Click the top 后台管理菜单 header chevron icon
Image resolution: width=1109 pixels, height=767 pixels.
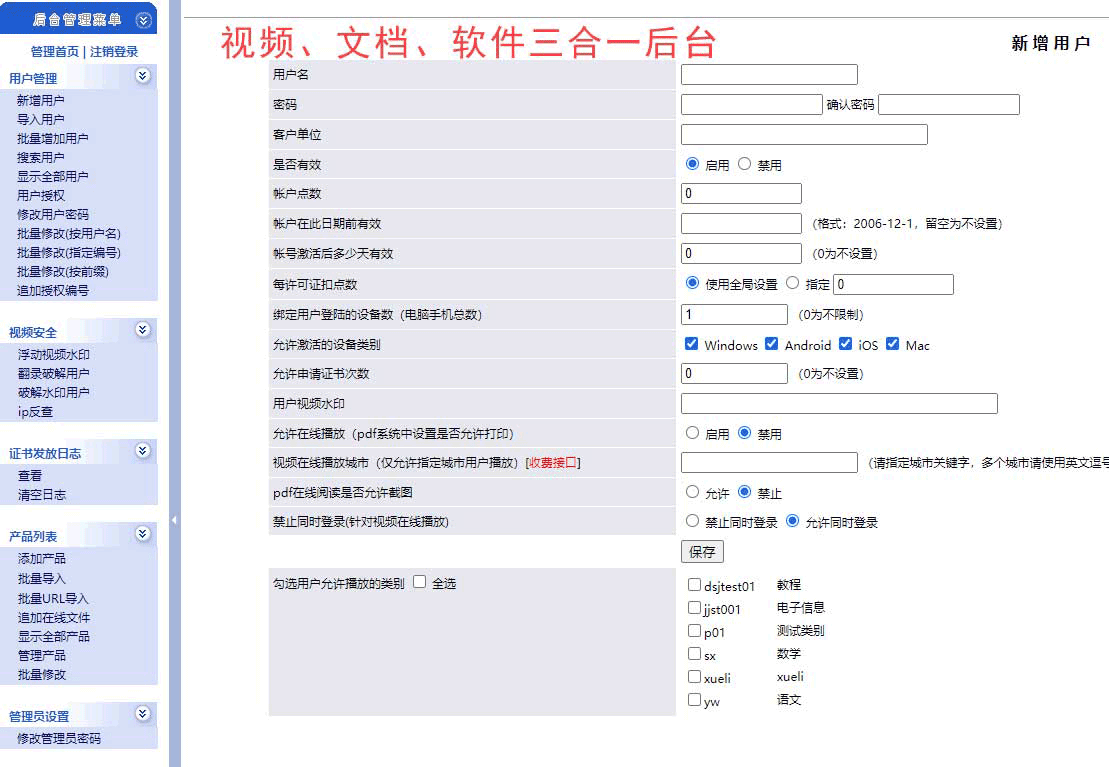pyautogui.click(x=143, y=19)
